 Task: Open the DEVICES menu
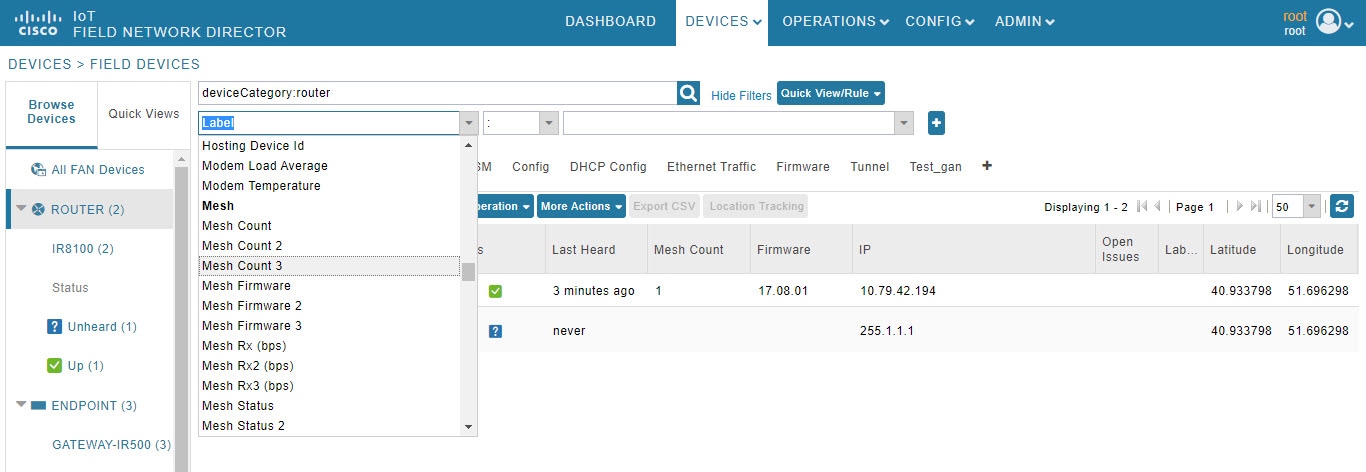[x=722, y=22]
